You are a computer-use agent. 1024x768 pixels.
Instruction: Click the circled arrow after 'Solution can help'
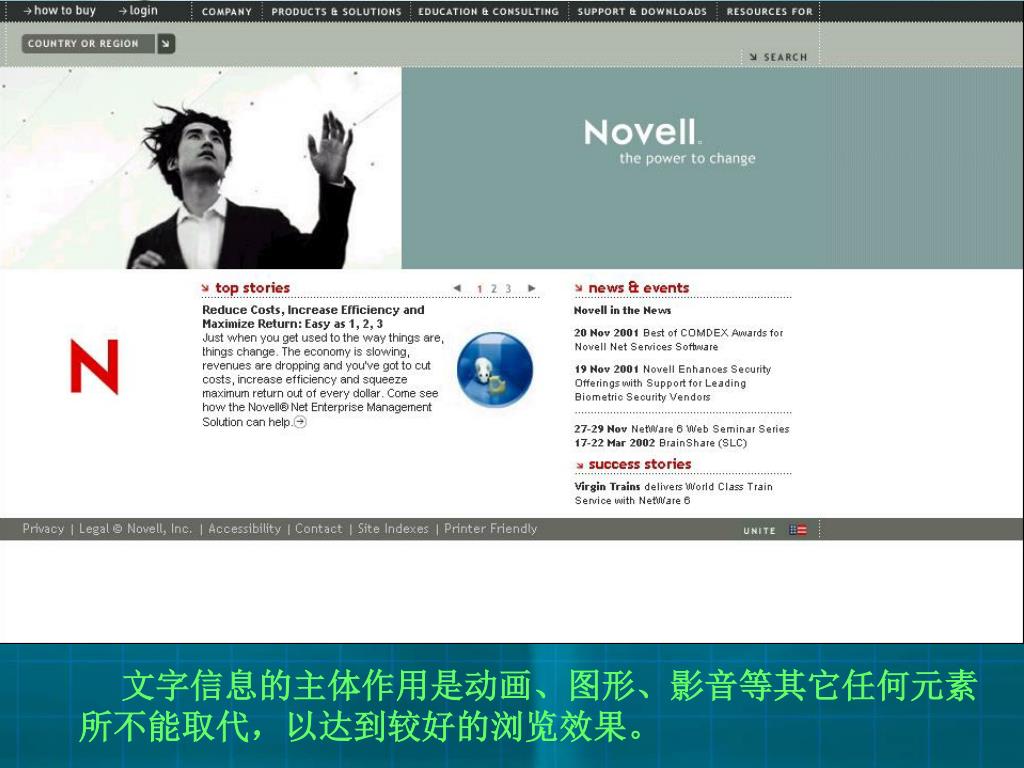pyautogui.click(x=300, y=422)
